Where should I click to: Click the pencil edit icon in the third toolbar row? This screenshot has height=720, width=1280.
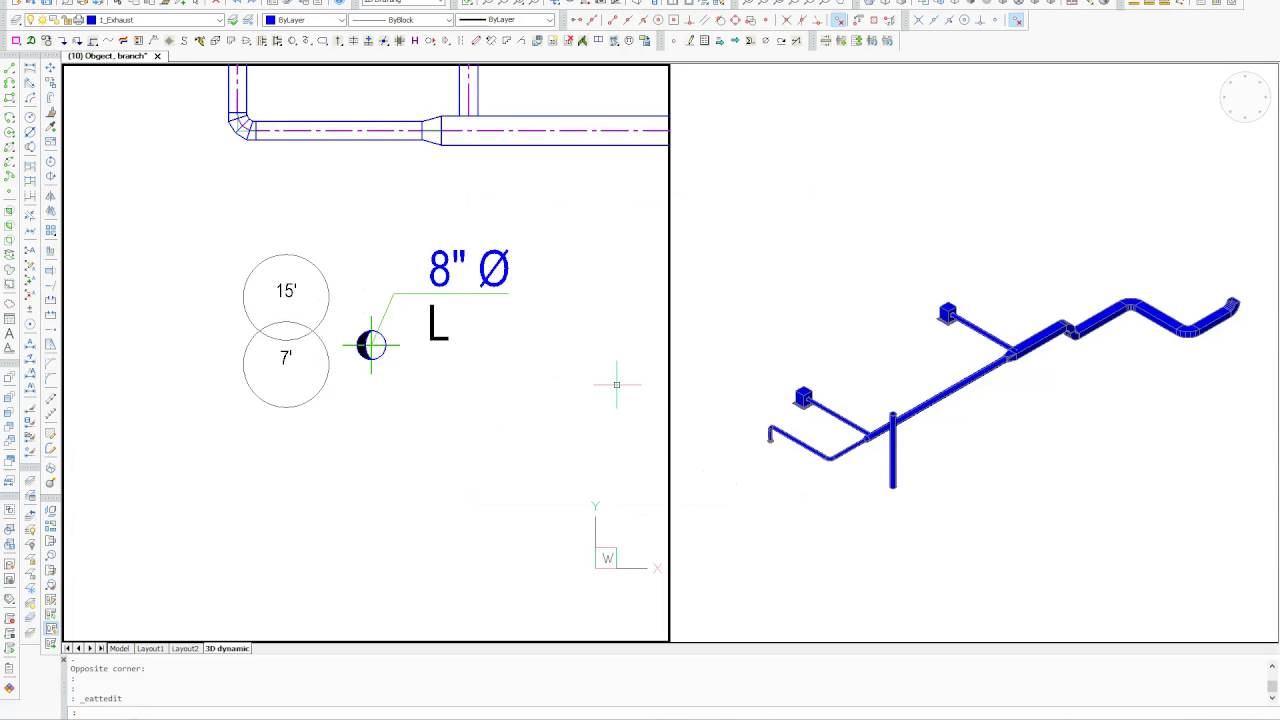click(x=690, y=41)
